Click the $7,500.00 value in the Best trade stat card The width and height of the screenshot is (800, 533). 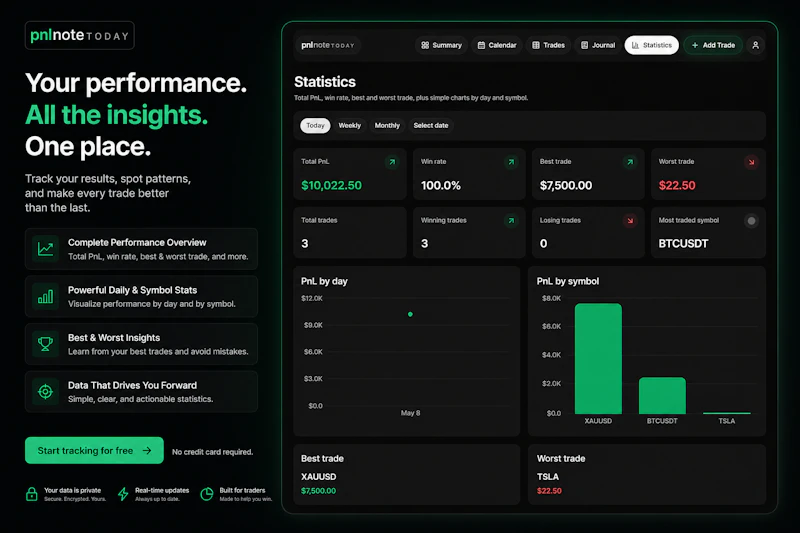566,186
